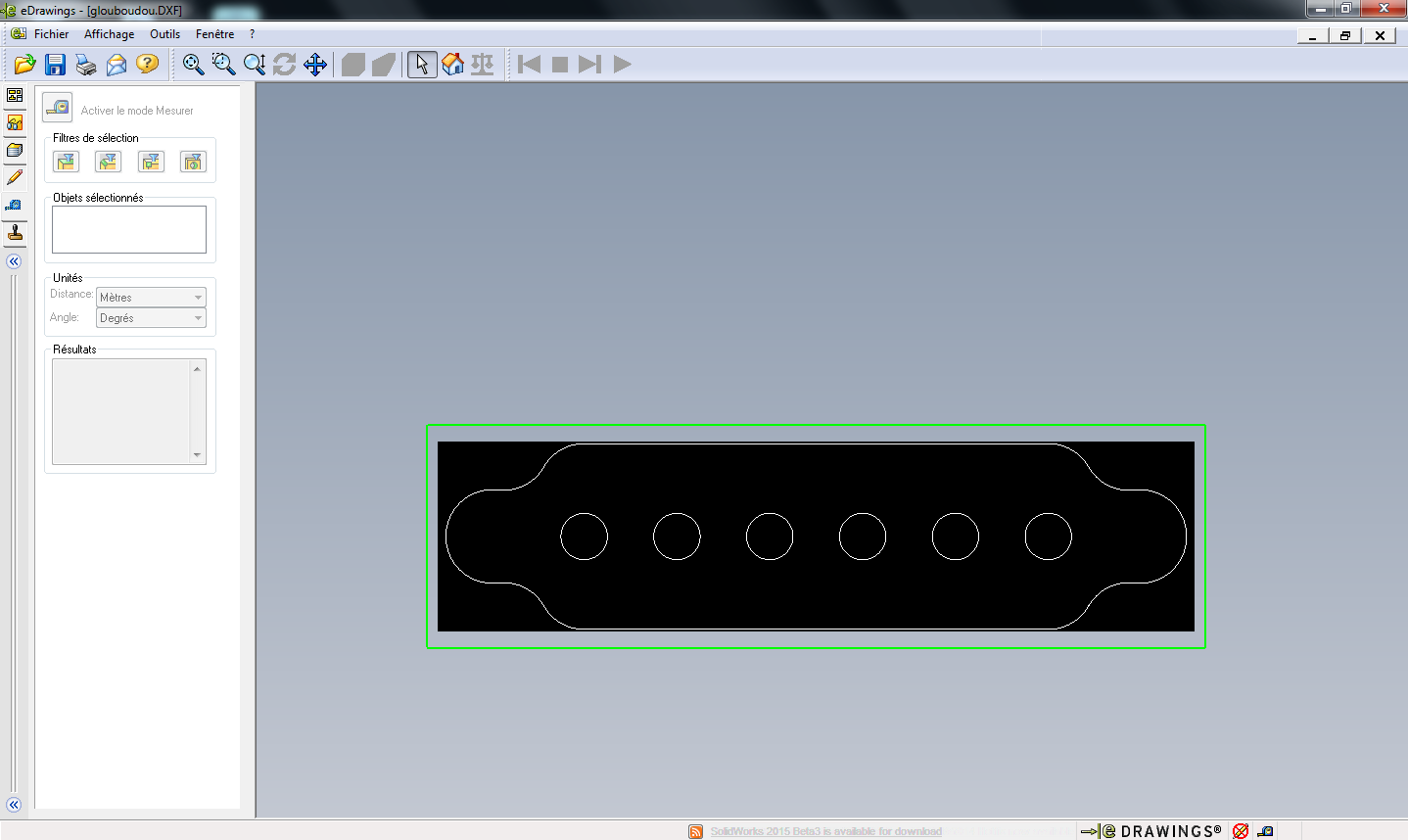Viewport: 1408px width, 840px height.
Task: Print the drawing using the printer icon
Action: 86,65
